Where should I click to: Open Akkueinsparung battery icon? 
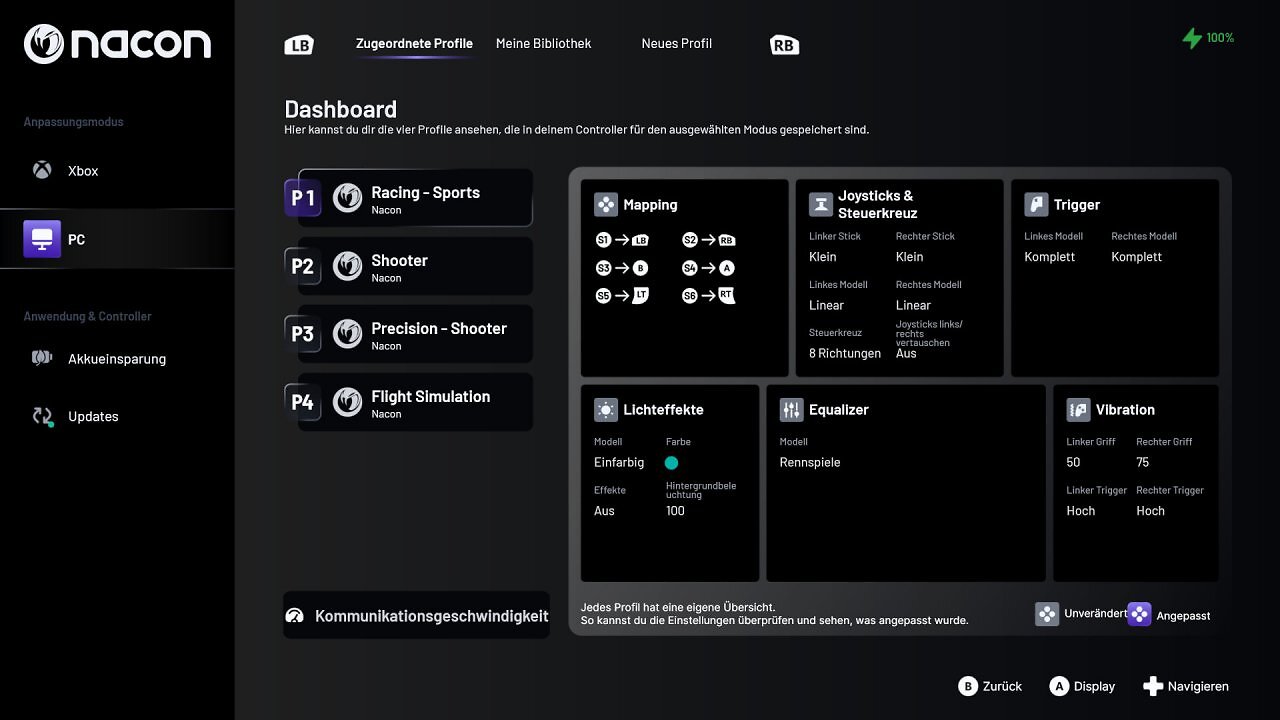(42, 358)
